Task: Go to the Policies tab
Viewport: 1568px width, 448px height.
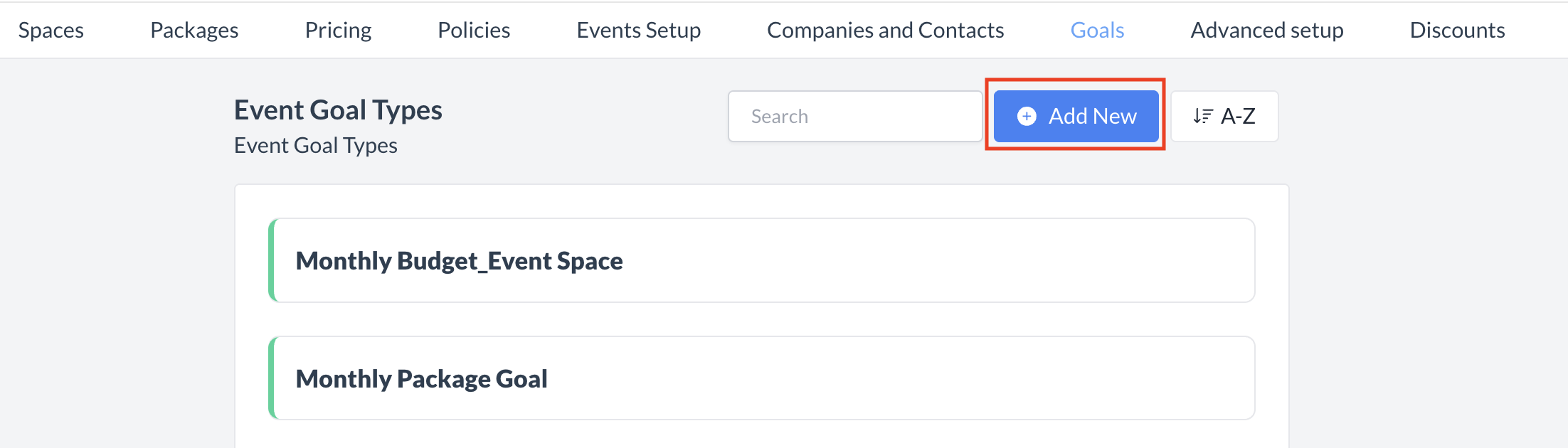Action: 473,30
